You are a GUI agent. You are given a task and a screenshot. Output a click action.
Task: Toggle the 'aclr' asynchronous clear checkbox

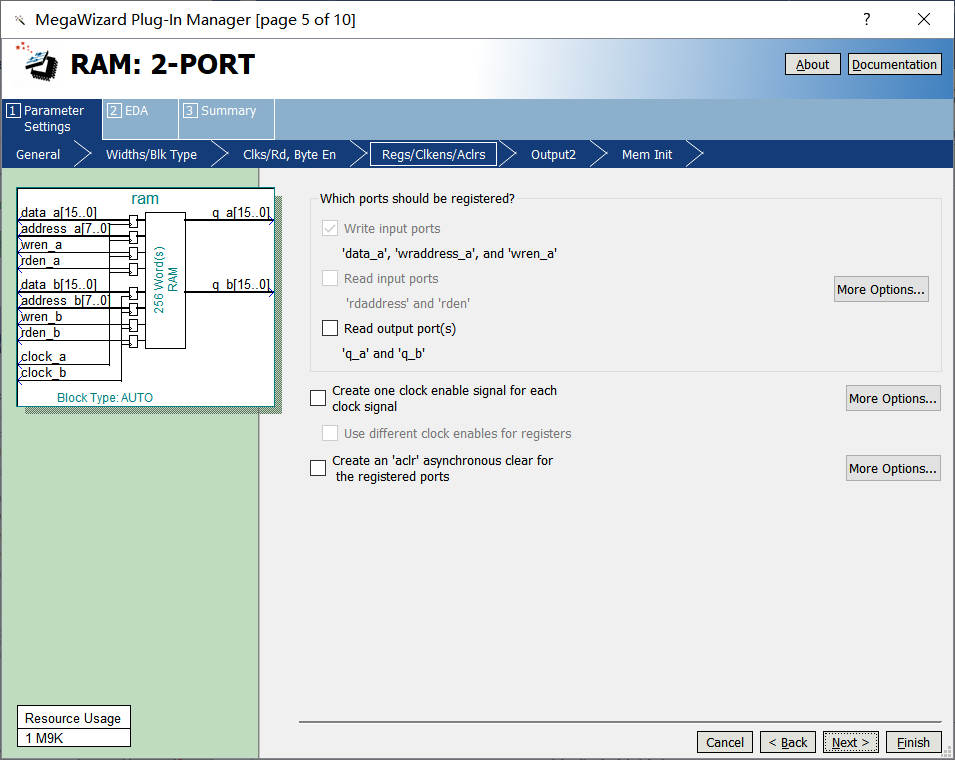318,468
